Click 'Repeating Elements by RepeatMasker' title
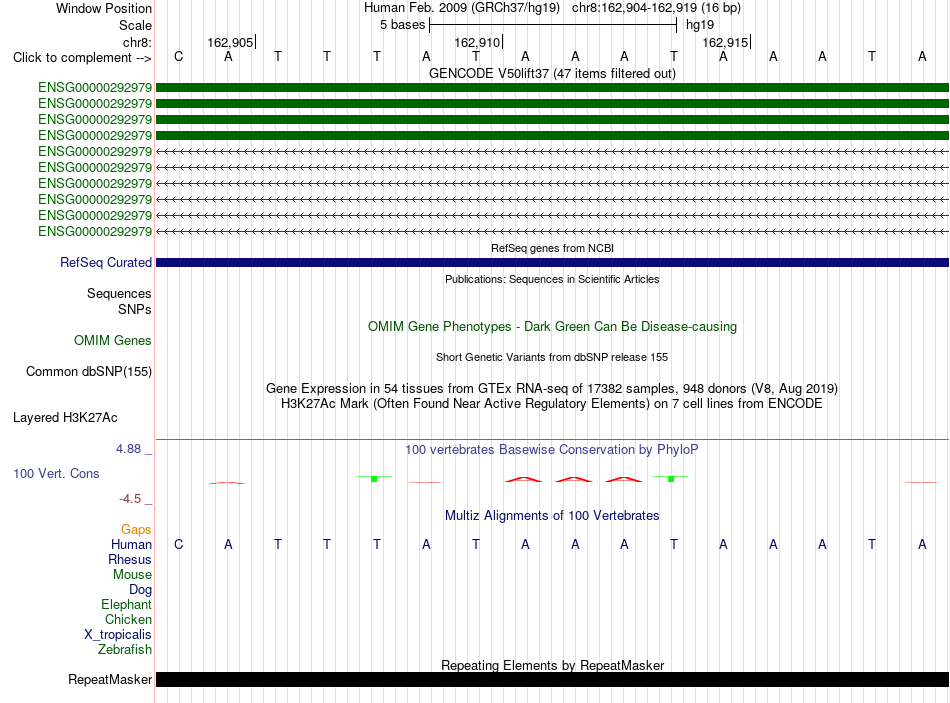 click(x=552, y=665)
